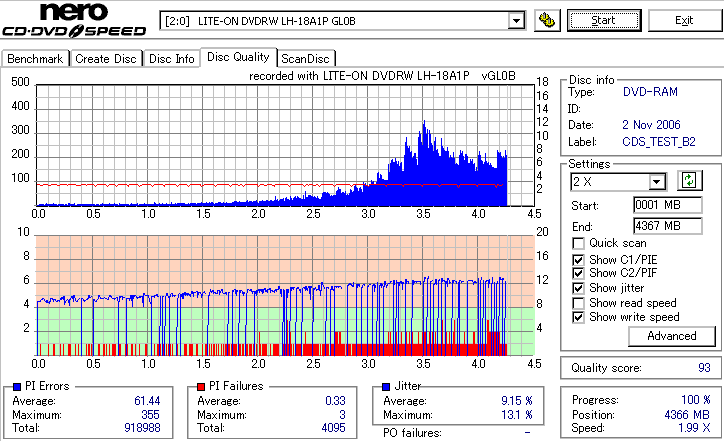
Task: Switch to the Benchmark tab
Action: coord(35,59)
